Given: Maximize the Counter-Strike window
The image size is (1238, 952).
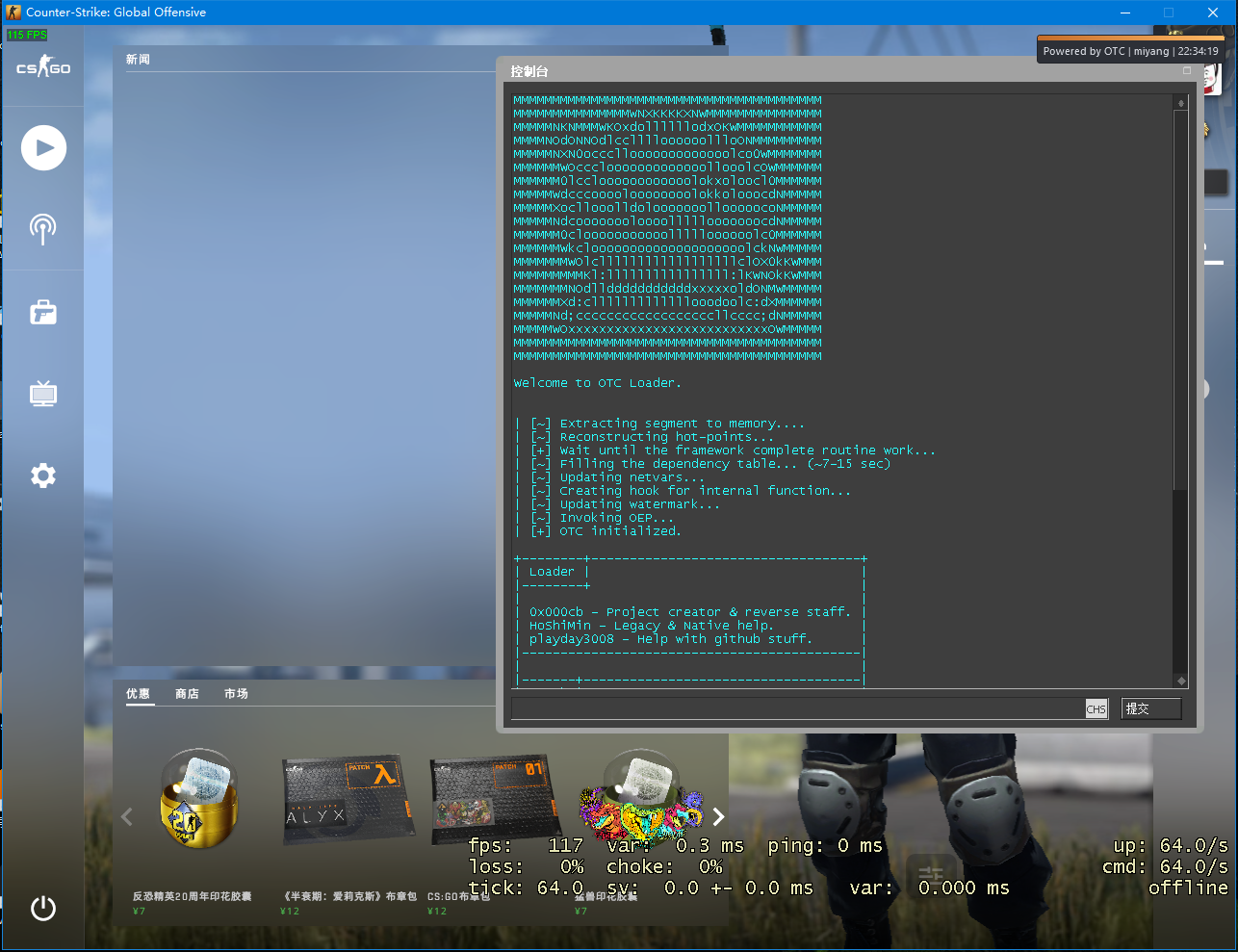Looking at the screenshot, I should coord(1169,13).
